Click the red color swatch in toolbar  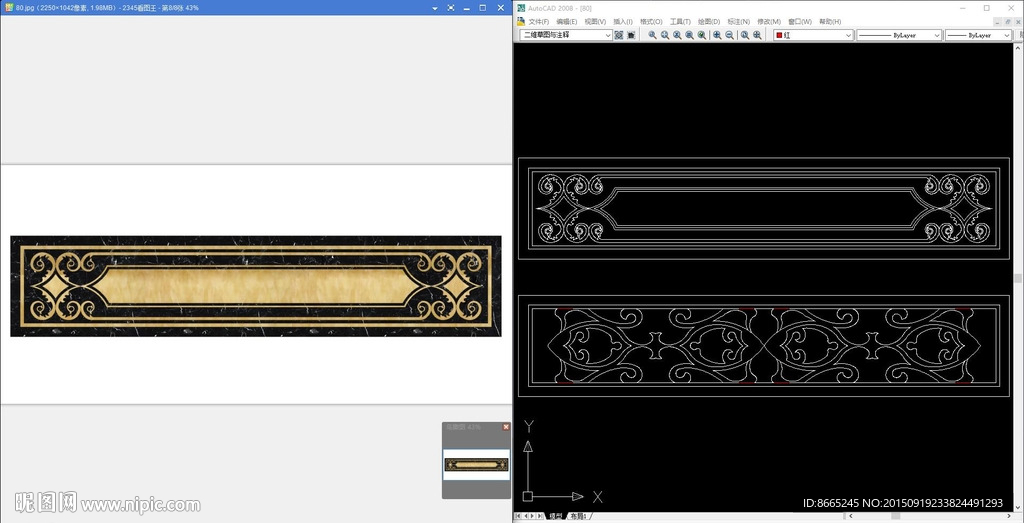point(778,35)
